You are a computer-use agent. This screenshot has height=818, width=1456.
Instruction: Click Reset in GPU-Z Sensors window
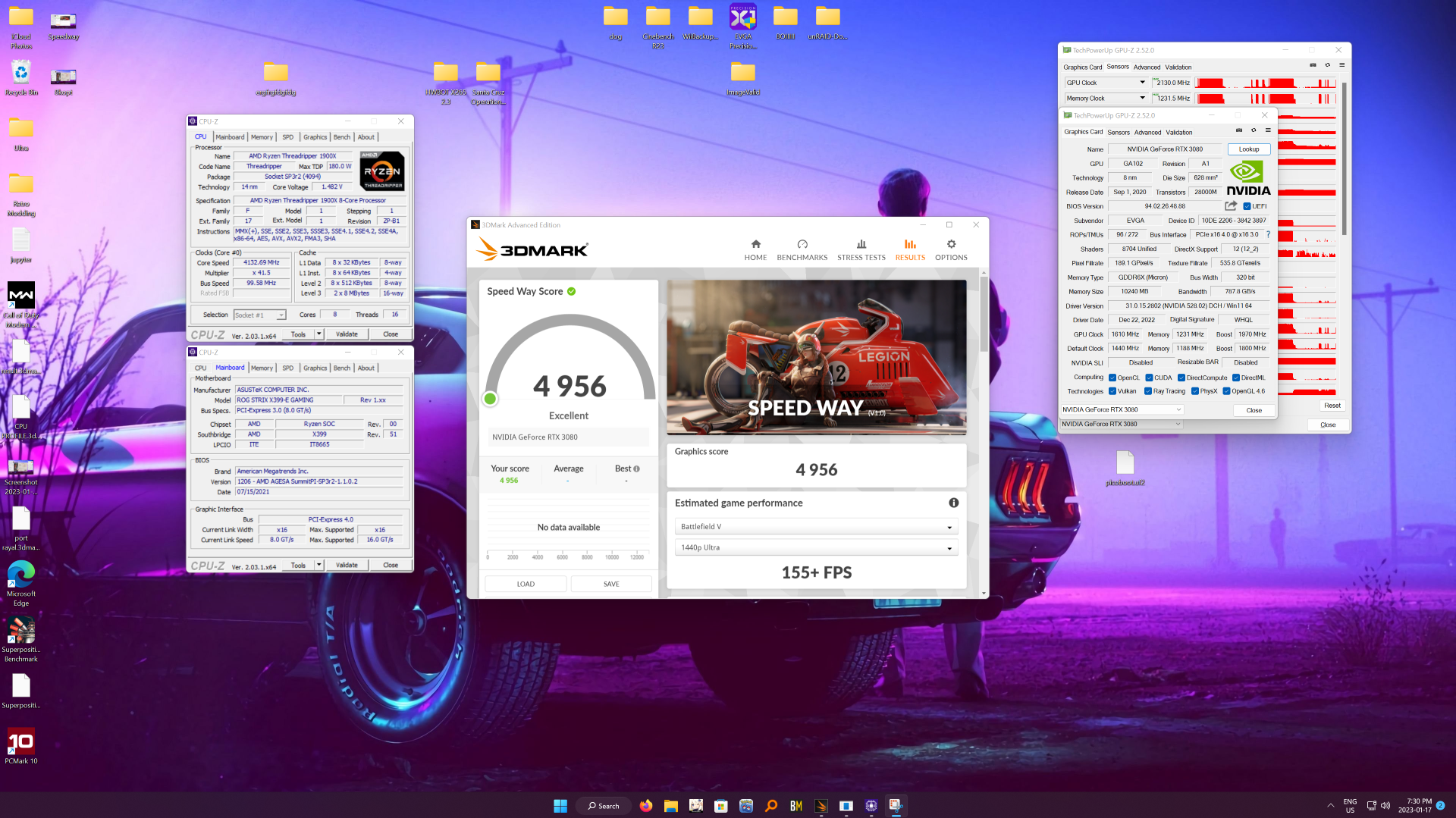(1332, 406)
